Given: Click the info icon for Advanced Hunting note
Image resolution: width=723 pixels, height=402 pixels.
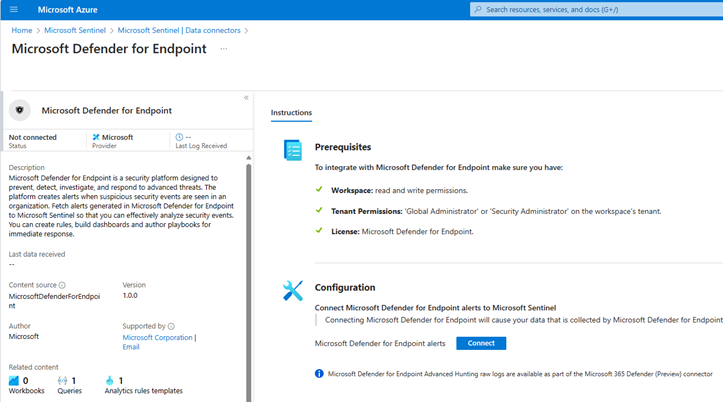Looking at the screenshot, I should point(319,373).
